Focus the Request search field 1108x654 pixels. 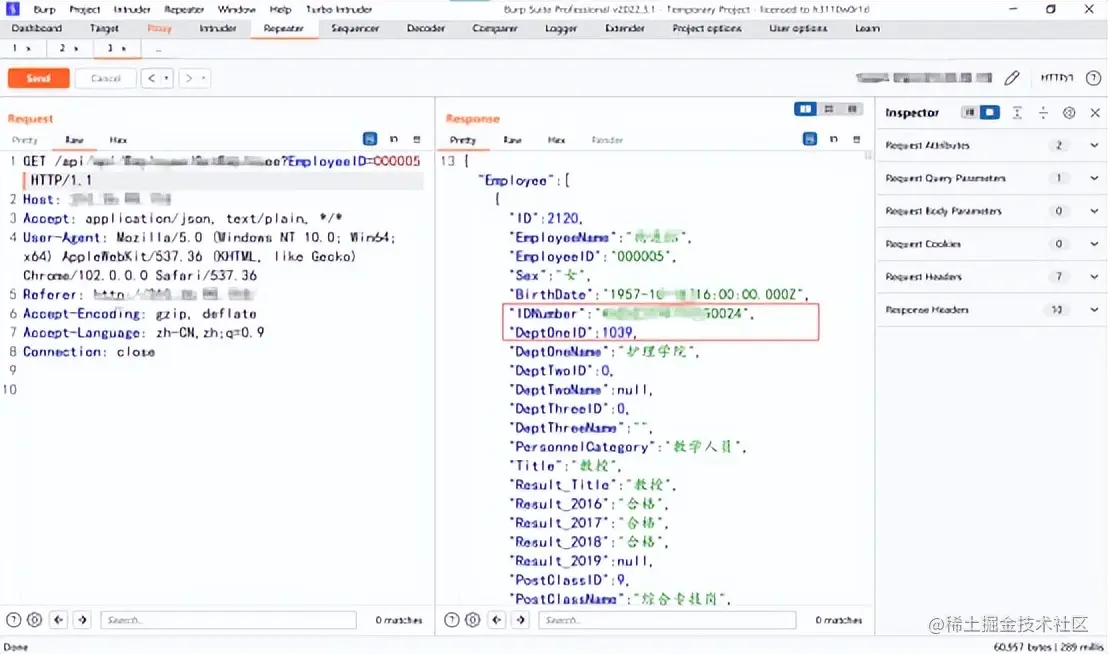[x=228, y=620]
